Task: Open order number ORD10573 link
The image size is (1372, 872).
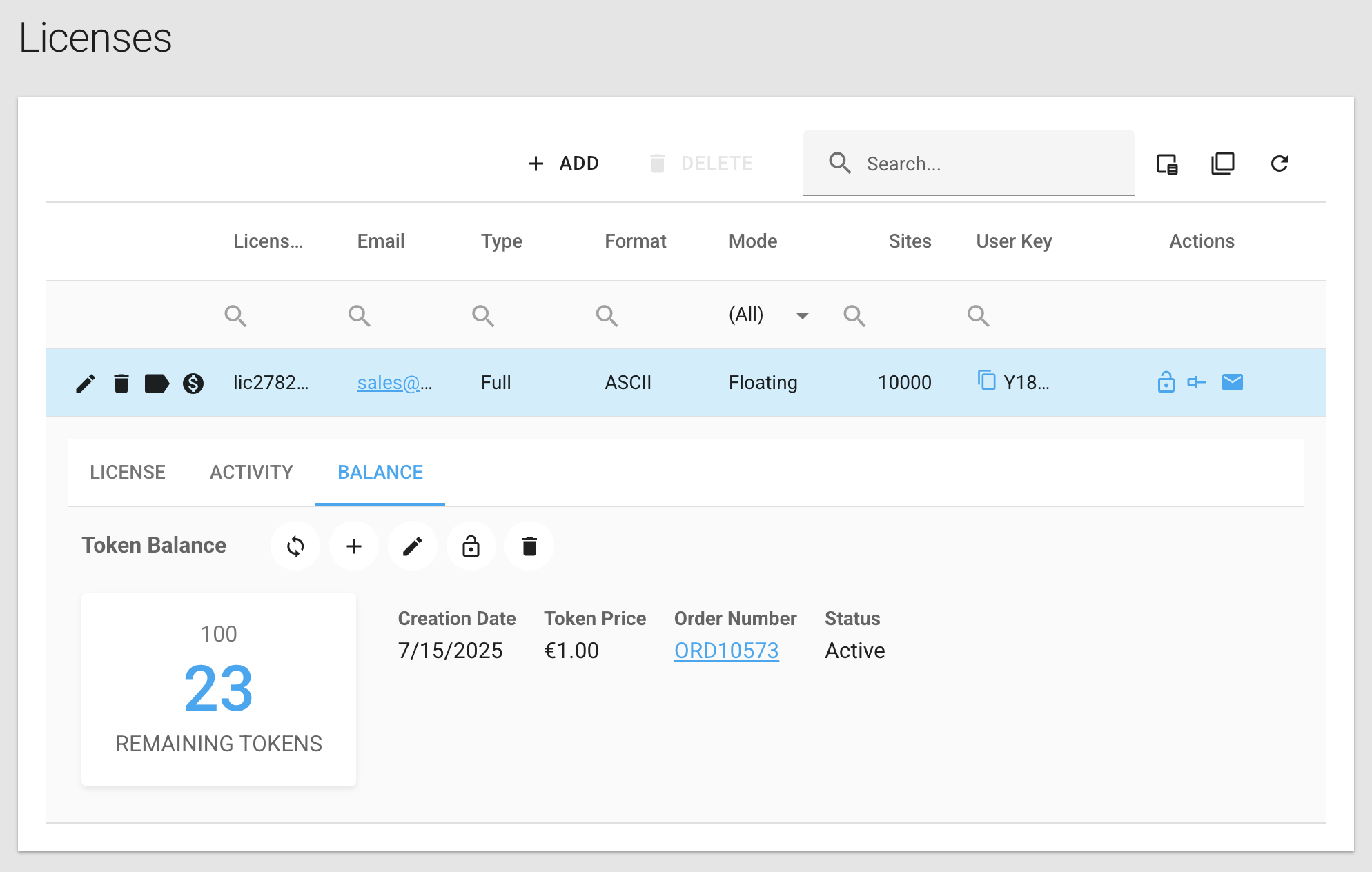Action: pos(726,651)
